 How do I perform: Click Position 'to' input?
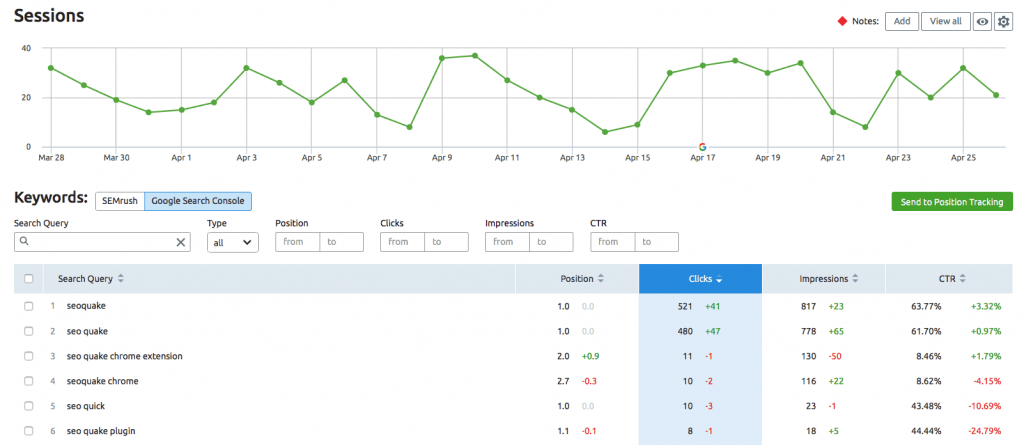click(x=342, y=242)
